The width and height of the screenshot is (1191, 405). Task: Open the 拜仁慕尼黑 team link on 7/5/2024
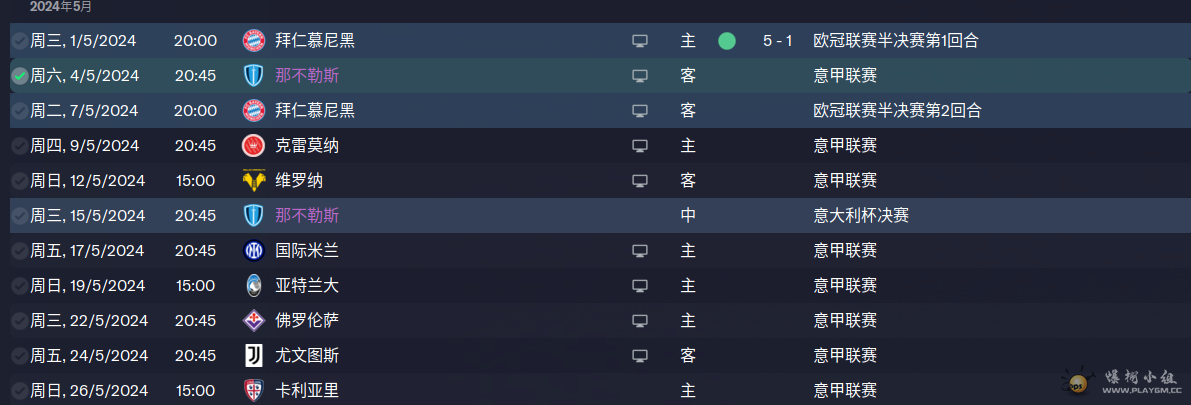tap(314, 111)
